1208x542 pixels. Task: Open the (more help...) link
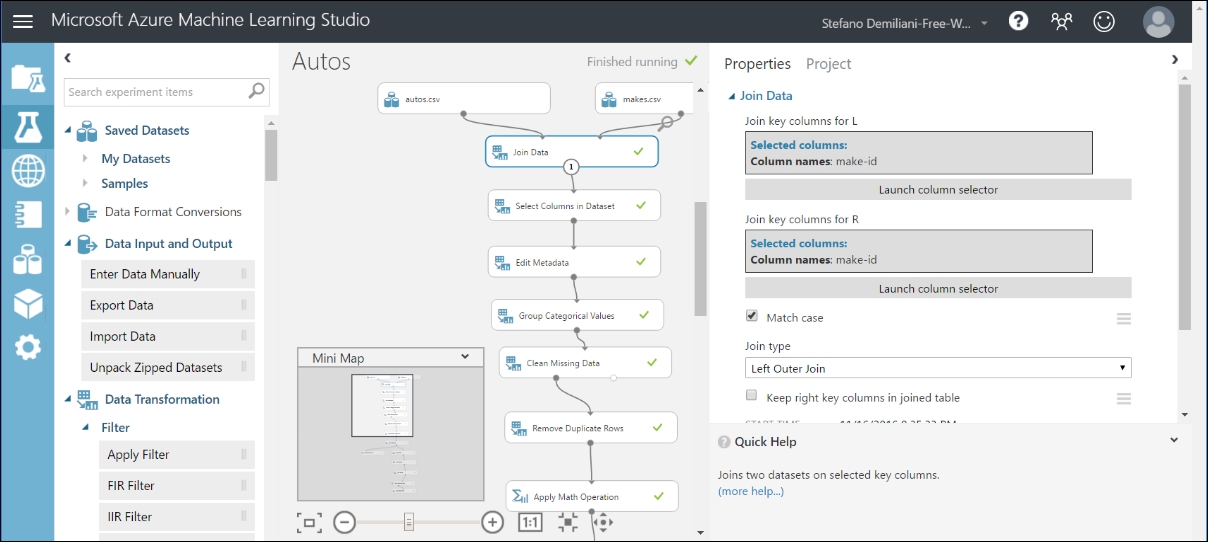pyautogui.click(x=751, y=491)
